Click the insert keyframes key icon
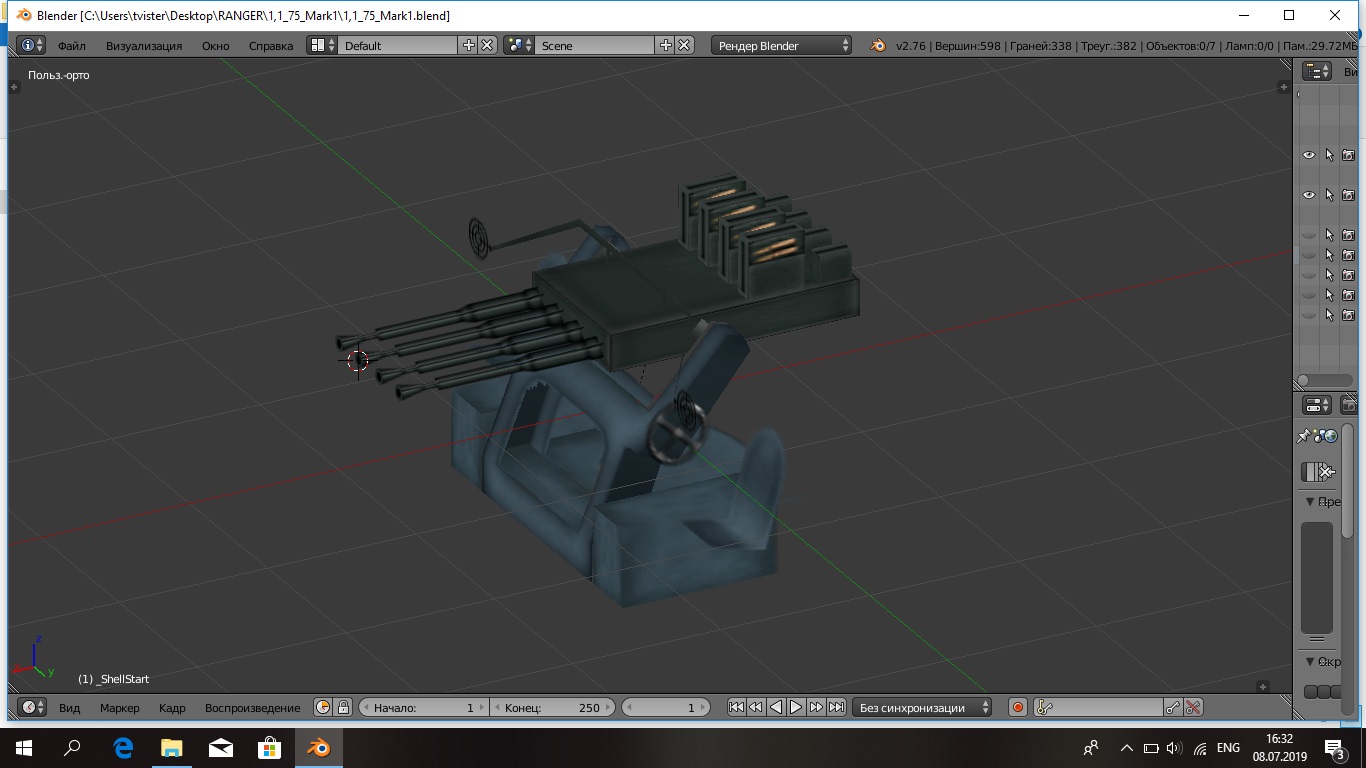1366x768 pixels. [x=1173, y=707]
